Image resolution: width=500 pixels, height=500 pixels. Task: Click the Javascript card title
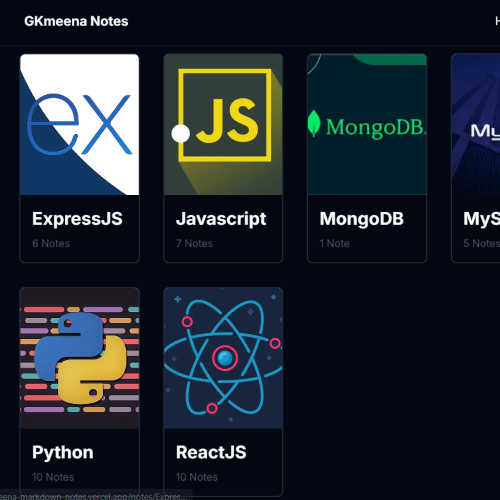[221, 219]
